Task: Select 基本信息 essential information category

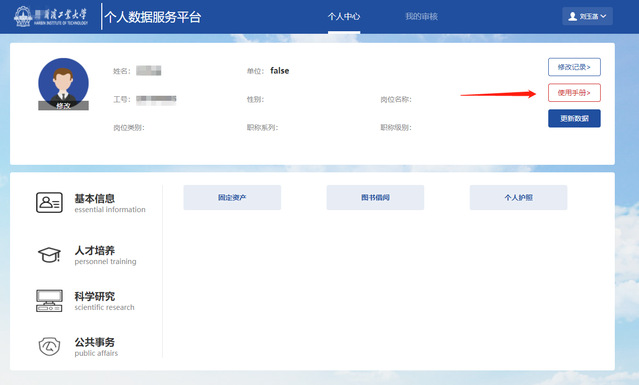Action: (x=110, y=203)
